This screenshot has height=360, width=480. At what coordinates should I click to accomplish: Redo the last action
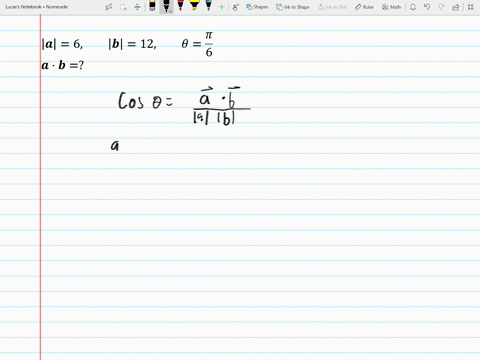coord(441,7)
